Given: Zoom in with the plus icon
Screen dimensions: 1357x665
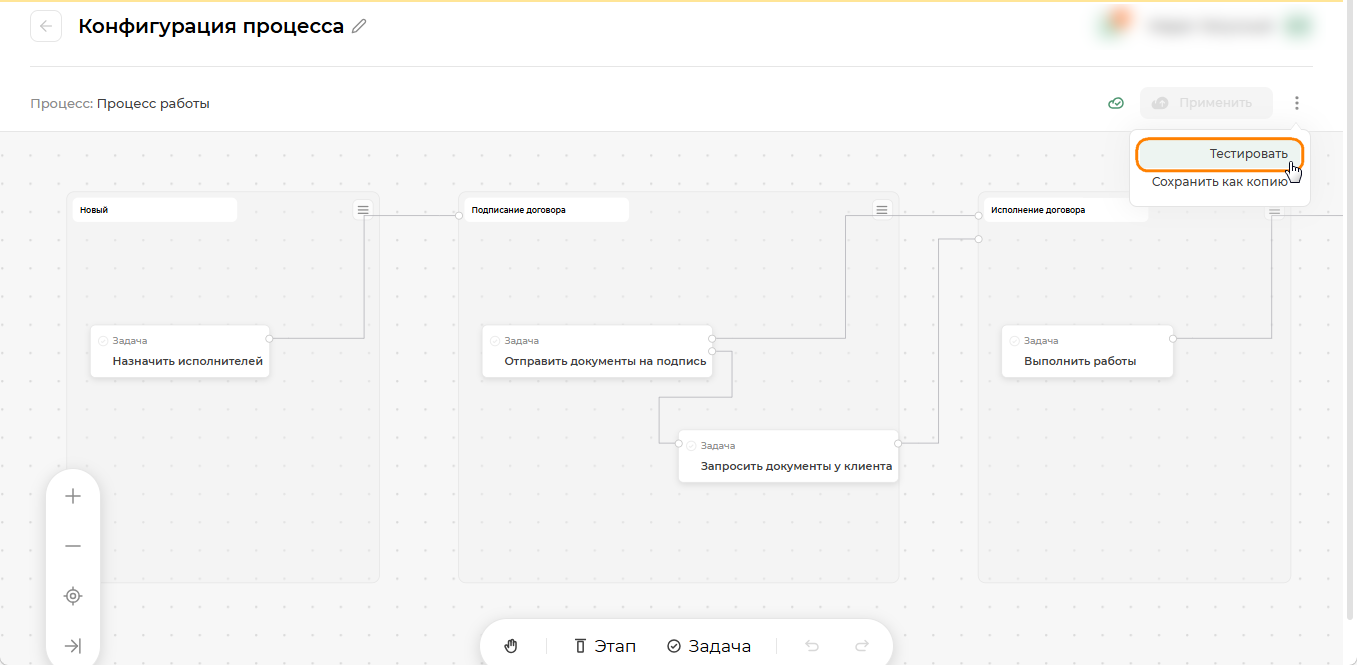Looking at the screenshot, I should click(73, 496).
